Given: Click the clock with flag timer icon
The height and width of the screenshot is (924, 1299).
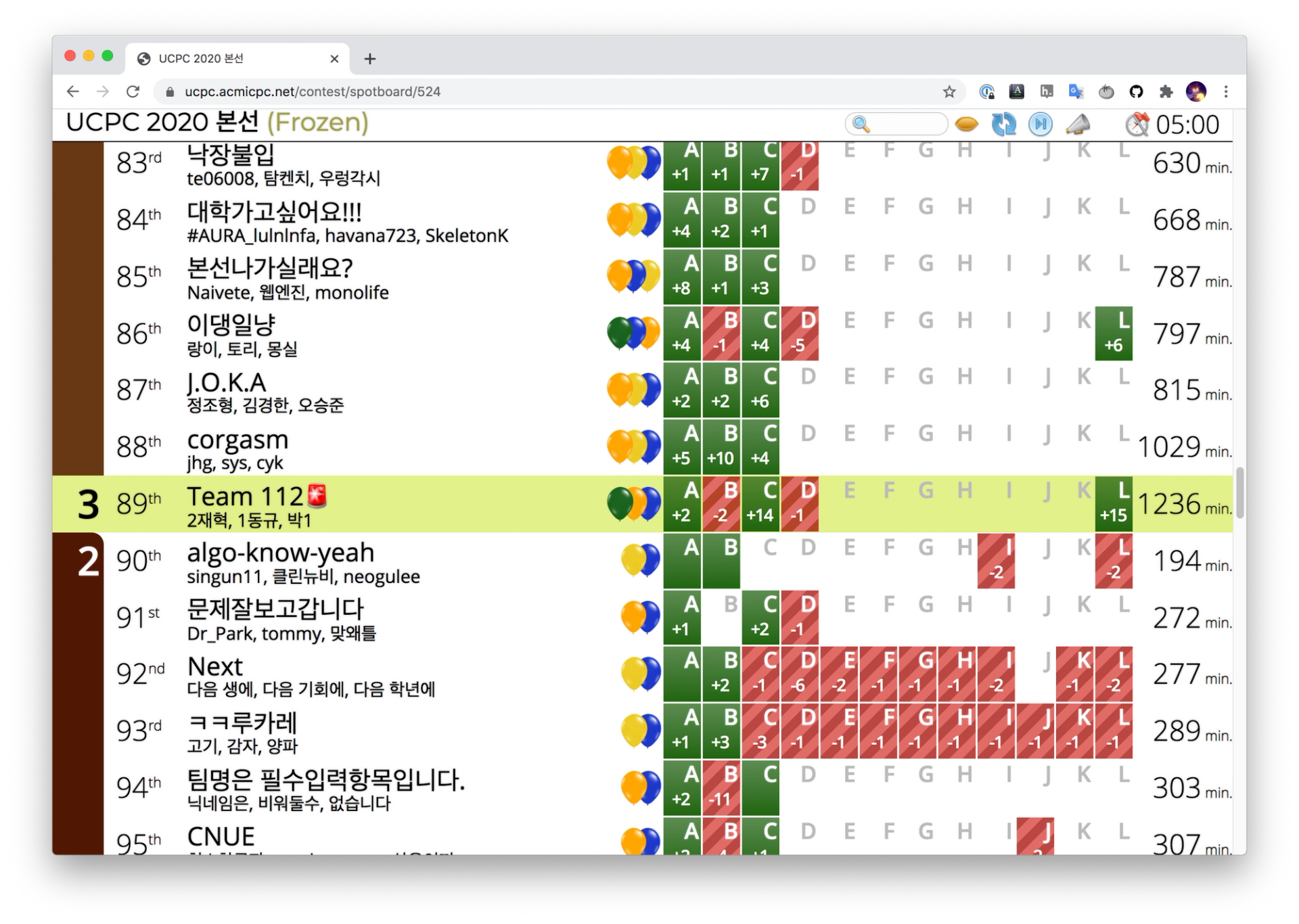Looking at the screenshot, I should 1137,124.
